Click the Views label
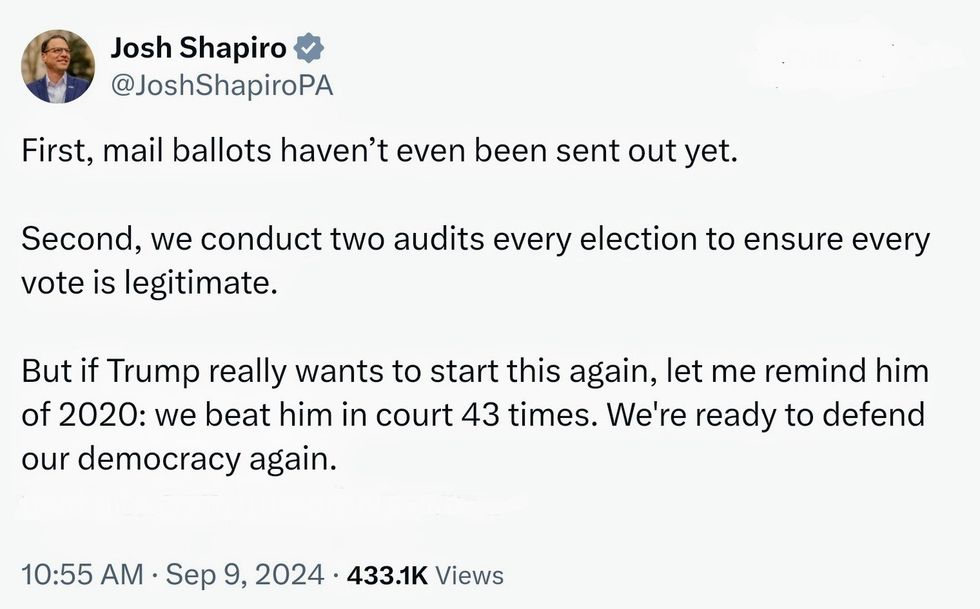Viewport: 980px width, 609px height. pyautogui.click(x=470, y=574)
